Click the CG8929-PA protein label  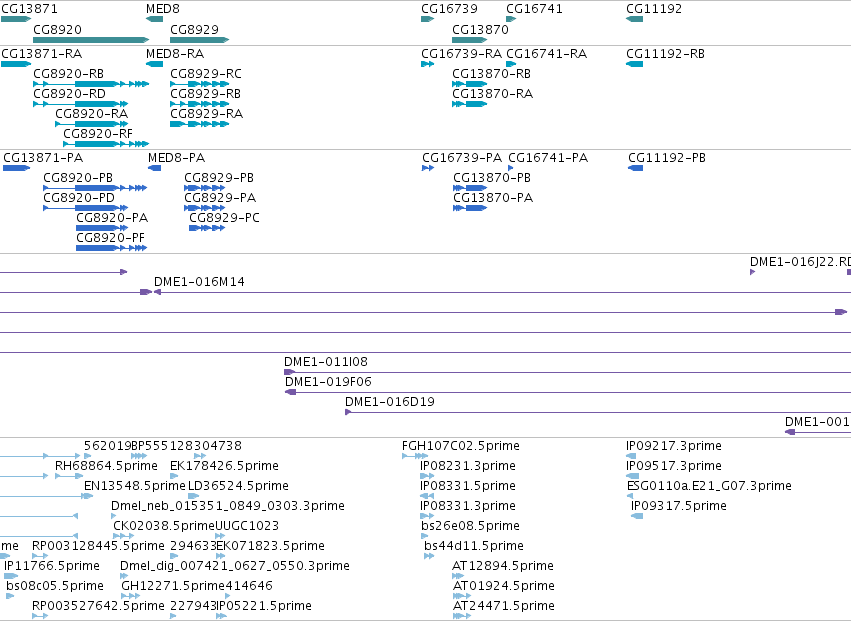pyautogui.click(x=220, y=198)
